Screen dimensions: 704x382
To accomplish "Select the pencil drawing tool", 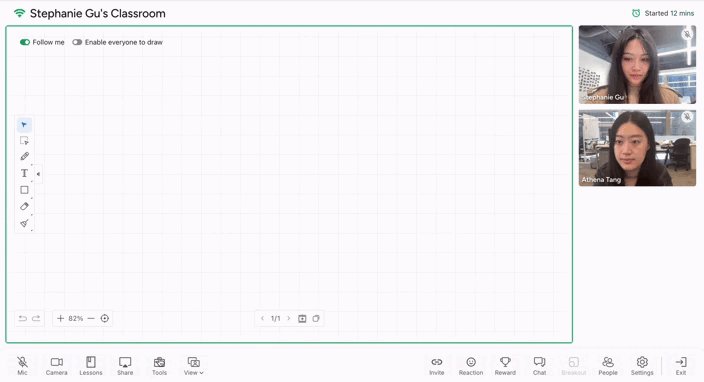I will [x=24, y=157].
